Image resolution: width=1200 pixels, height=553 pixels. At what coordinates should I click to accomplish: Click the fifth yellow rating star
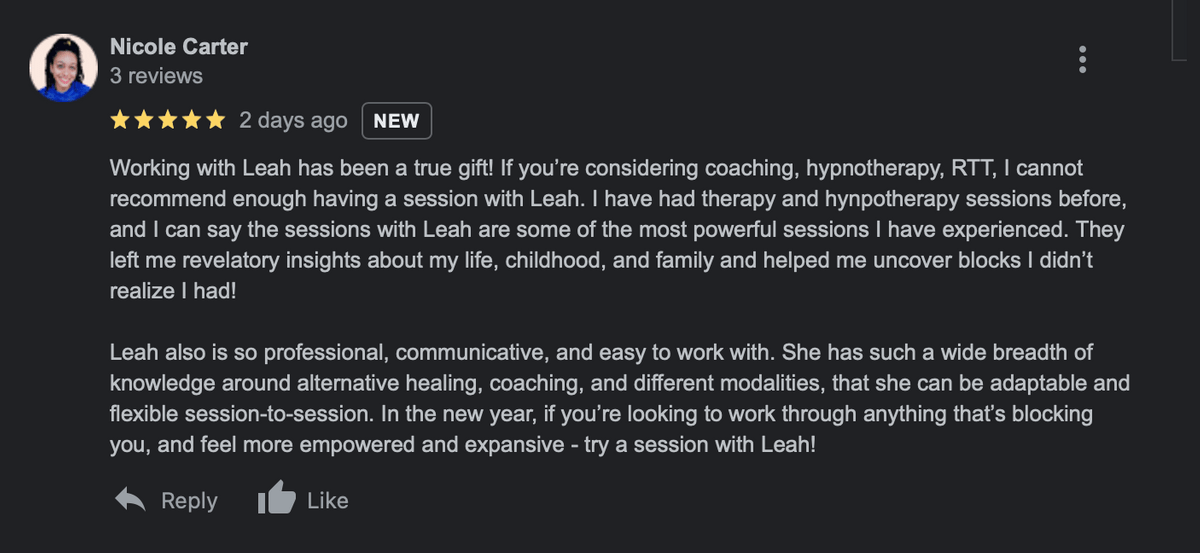click(216, 121)
